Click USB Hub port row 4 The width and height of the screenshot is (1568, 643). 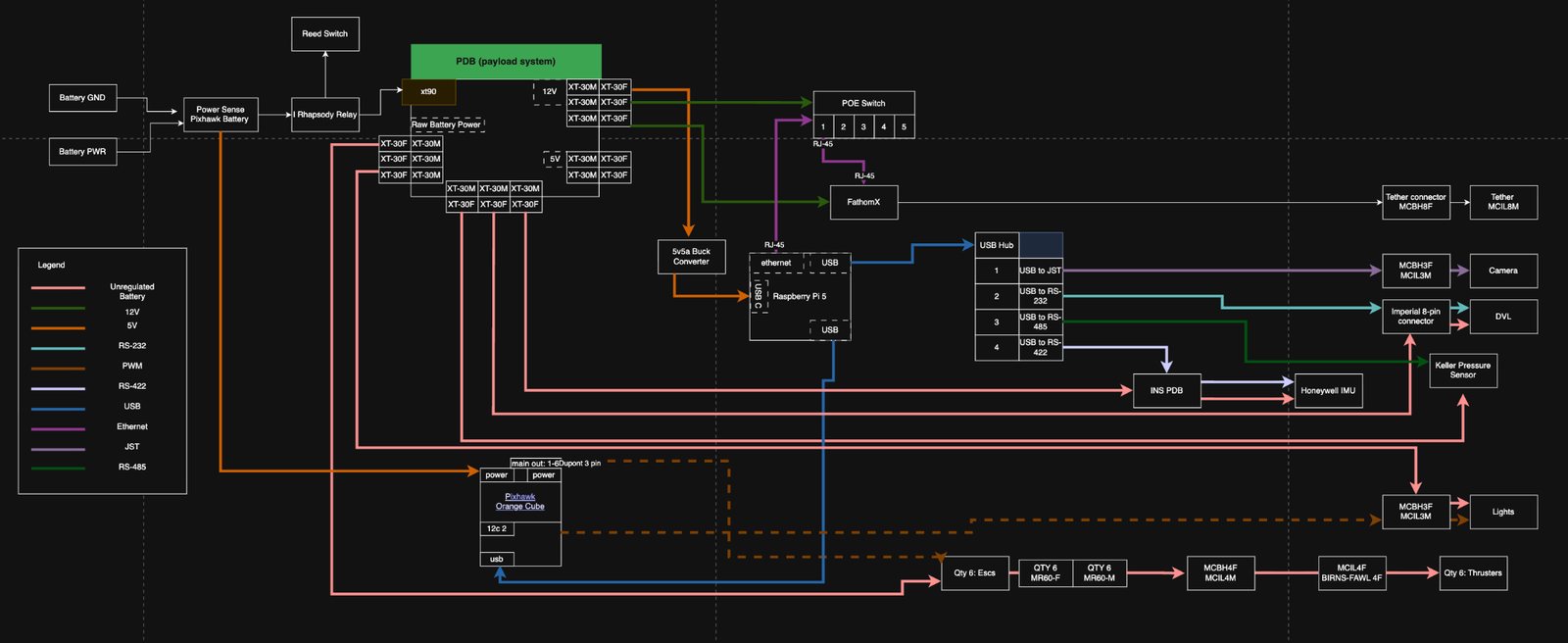[x=997, y=347]
